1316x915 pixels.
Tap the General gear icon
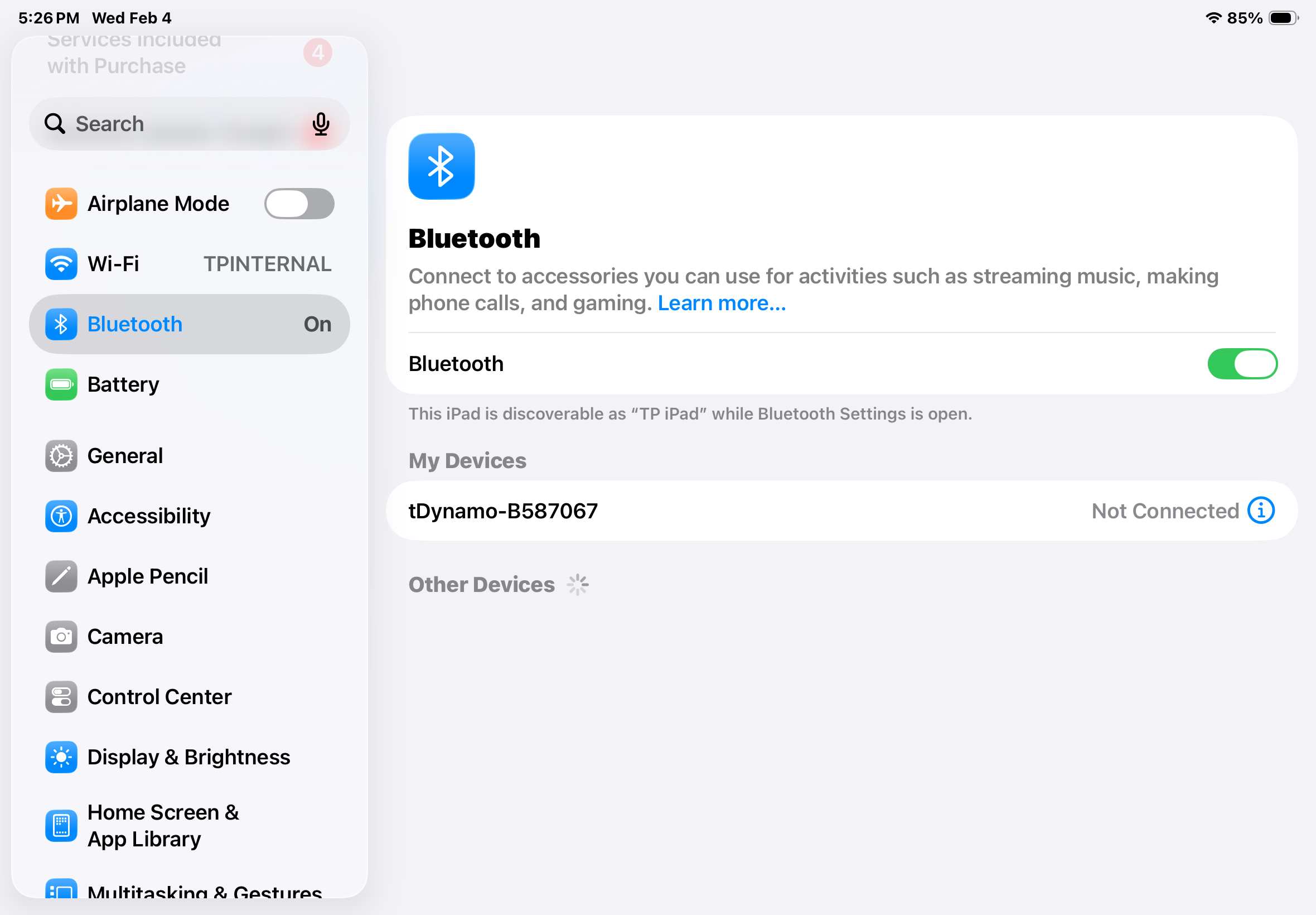click(61, 456)
